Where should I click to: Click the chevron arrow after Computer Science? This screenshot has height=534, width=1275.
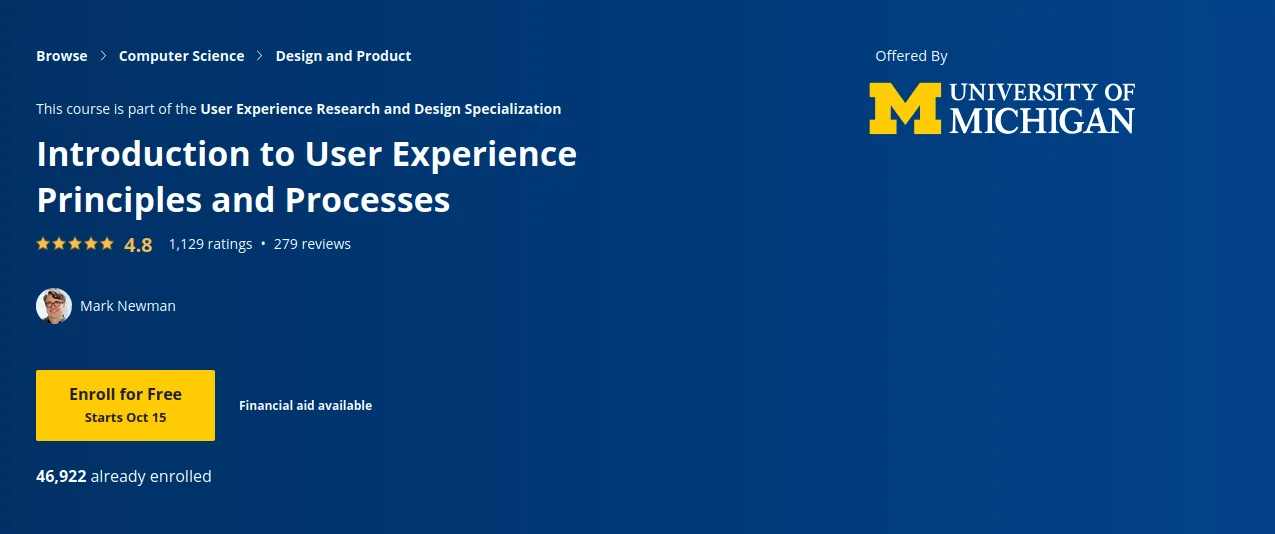point(260,56)
